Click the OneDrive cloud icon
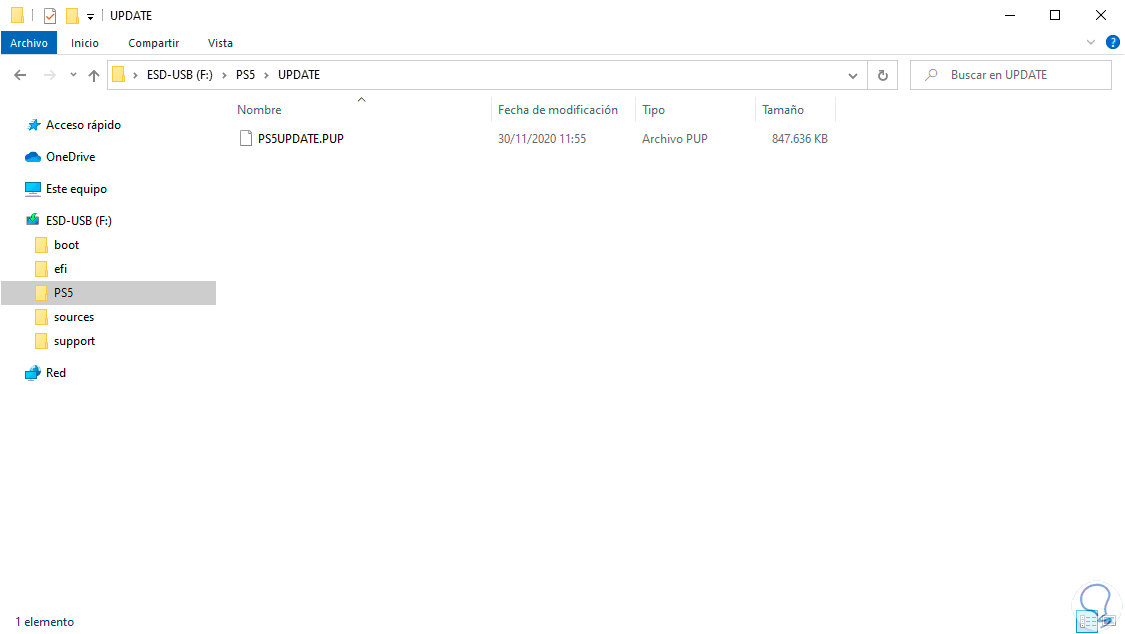1125x634 pixels. coord(33,156)
